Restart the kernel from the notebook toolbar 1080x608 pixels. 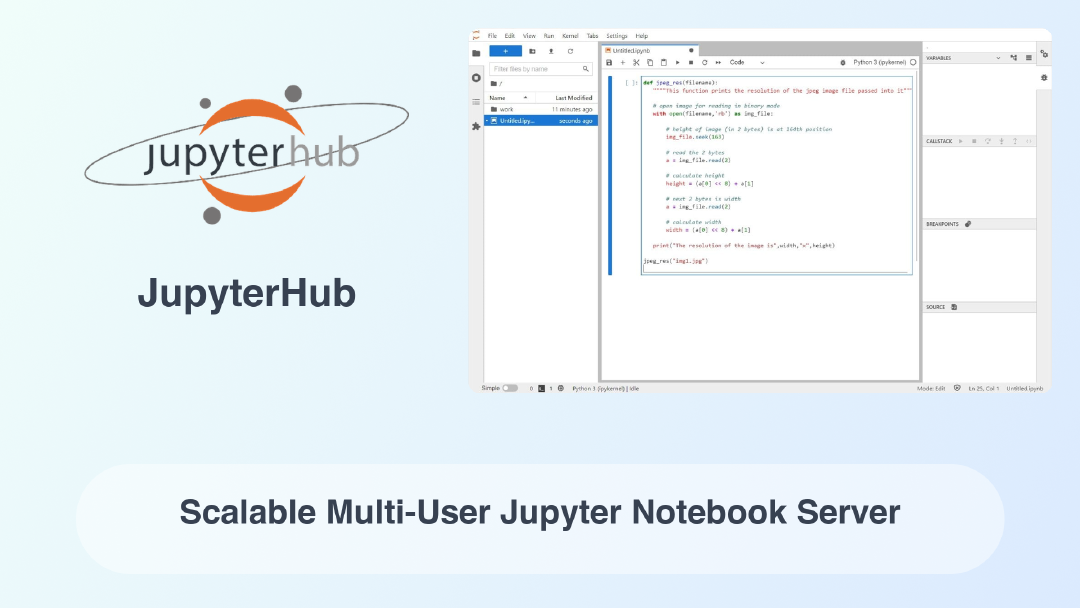704,62
